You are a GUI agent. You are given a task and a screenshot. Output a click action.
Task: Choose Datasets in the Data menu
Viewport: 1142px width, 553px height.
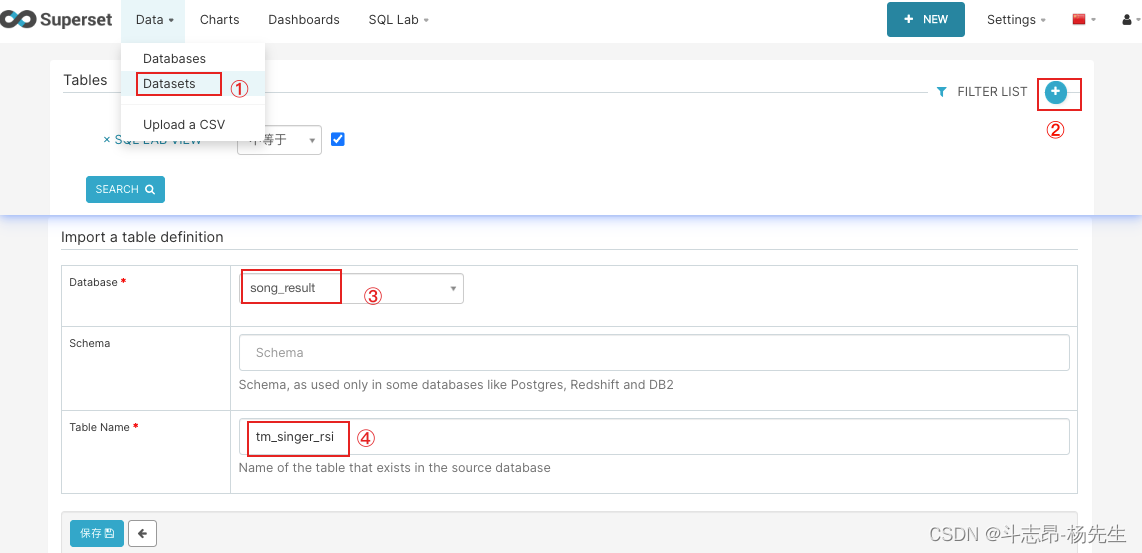169,84
